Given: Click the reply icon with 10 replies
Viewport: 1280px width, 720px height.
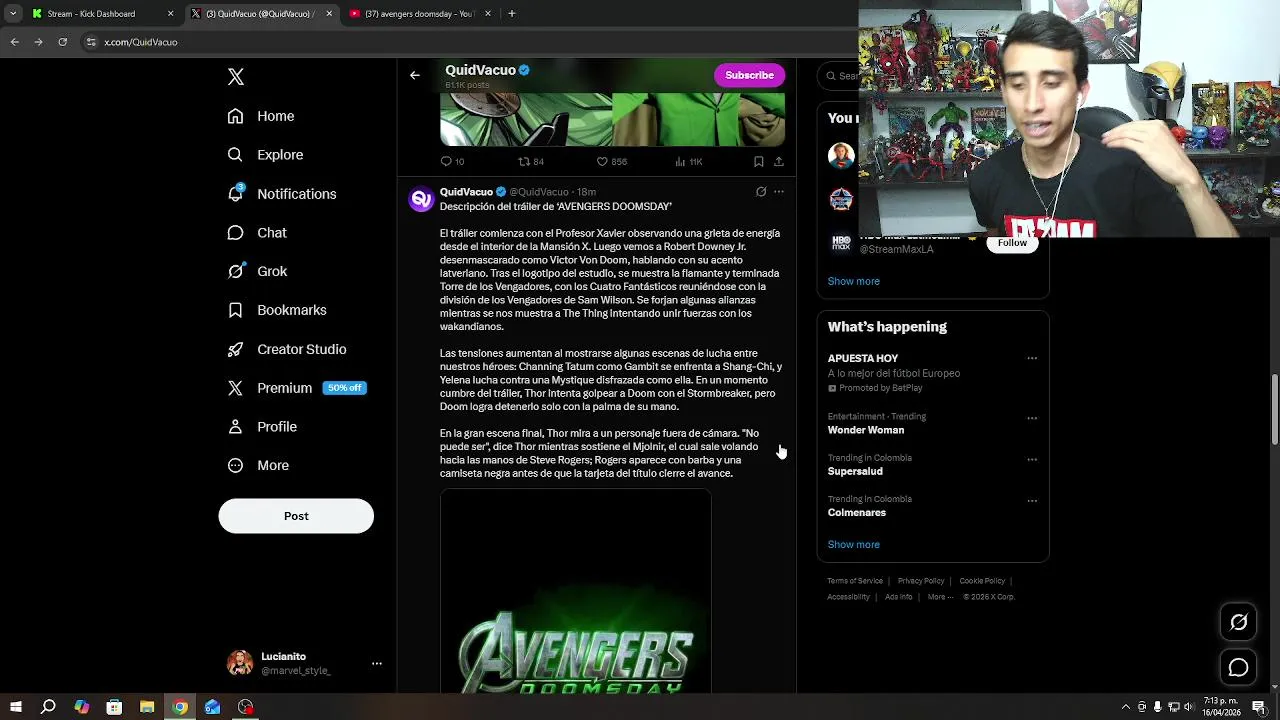Looking at the screenshot, I should 452,161.
